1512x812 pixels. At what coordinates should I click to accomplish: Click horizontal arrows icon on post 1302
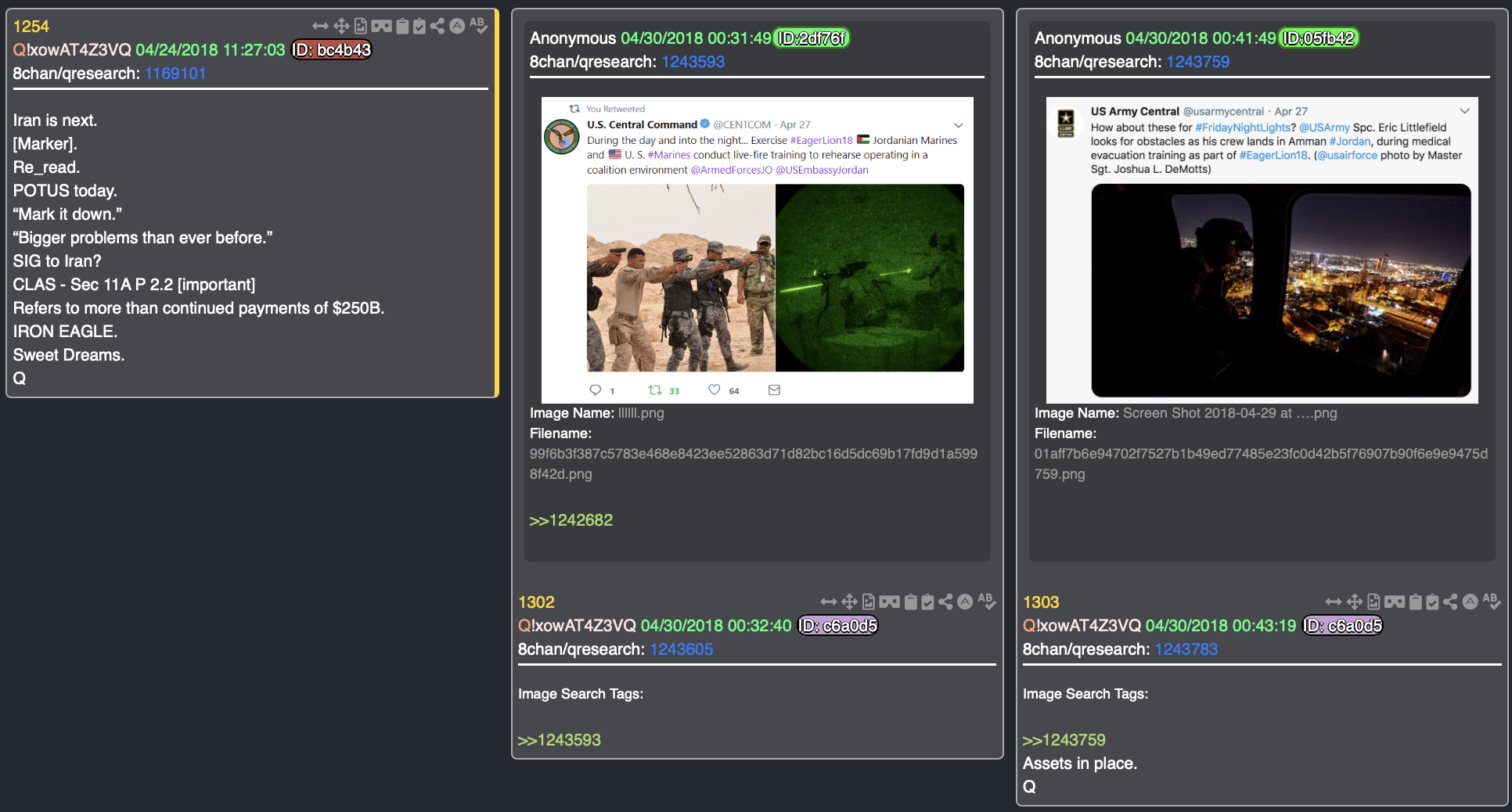(x=829, y=602)
